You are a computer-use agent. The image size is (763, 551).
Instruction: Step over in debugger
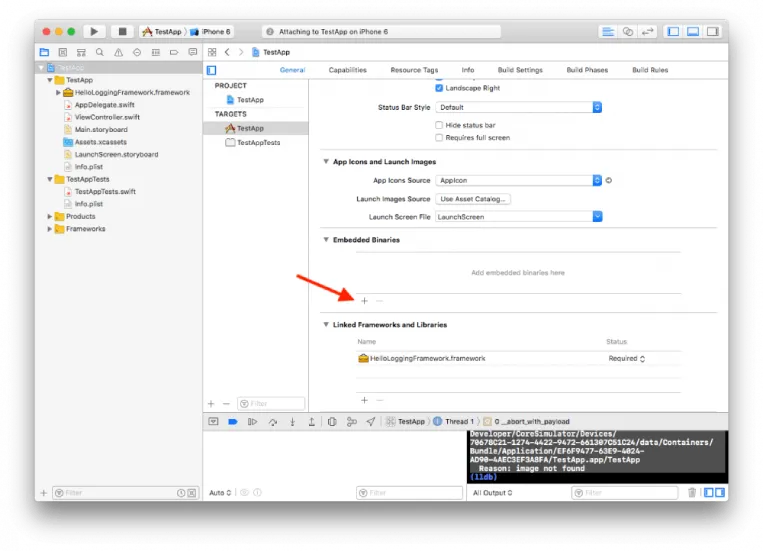point(273,422)
